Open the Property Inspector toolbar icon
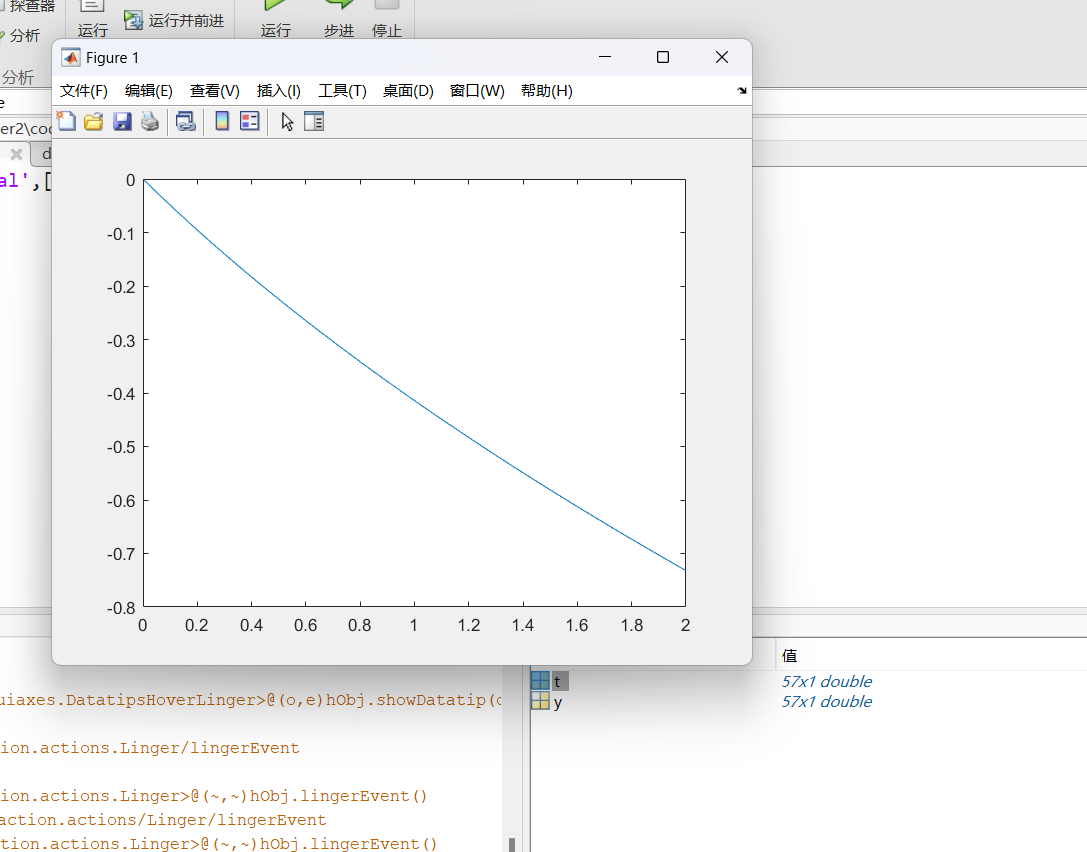Image resolution: width=1087 pixels, height=852 pixels. (314, 121)
